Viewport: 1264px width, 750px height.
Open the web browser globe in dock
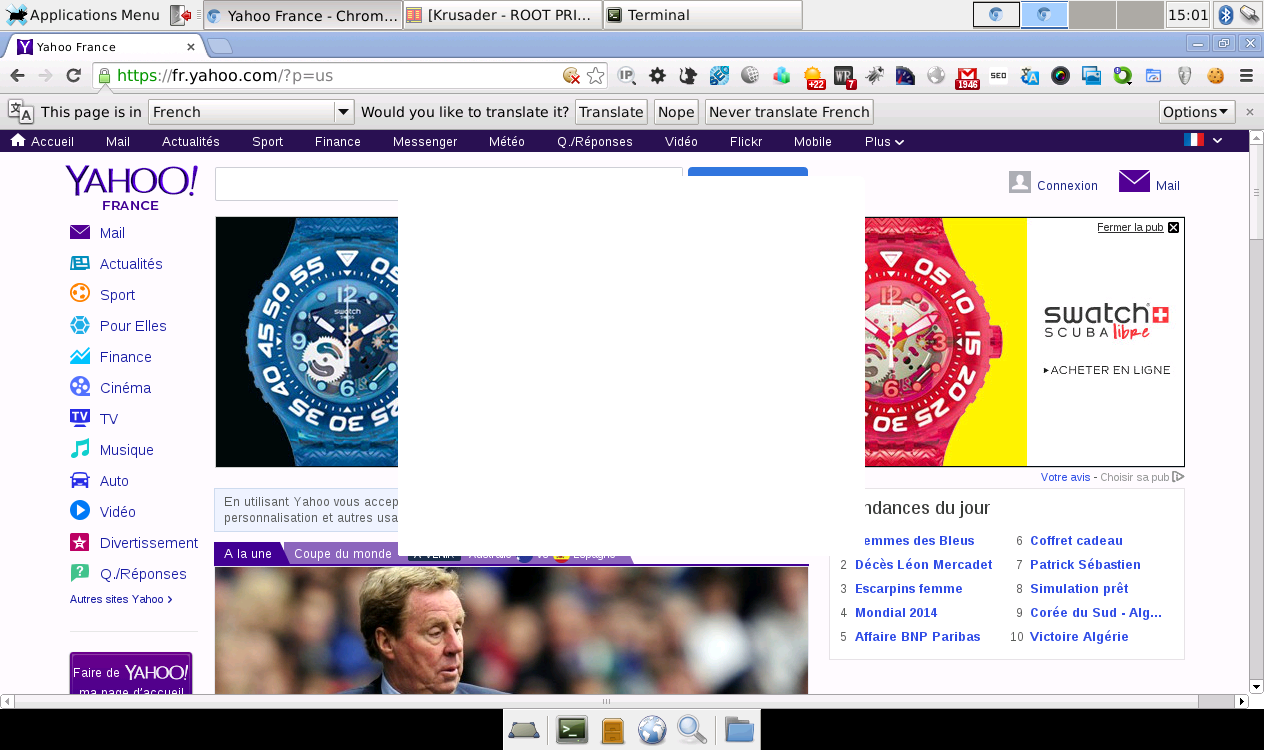[x=652, y=730]
